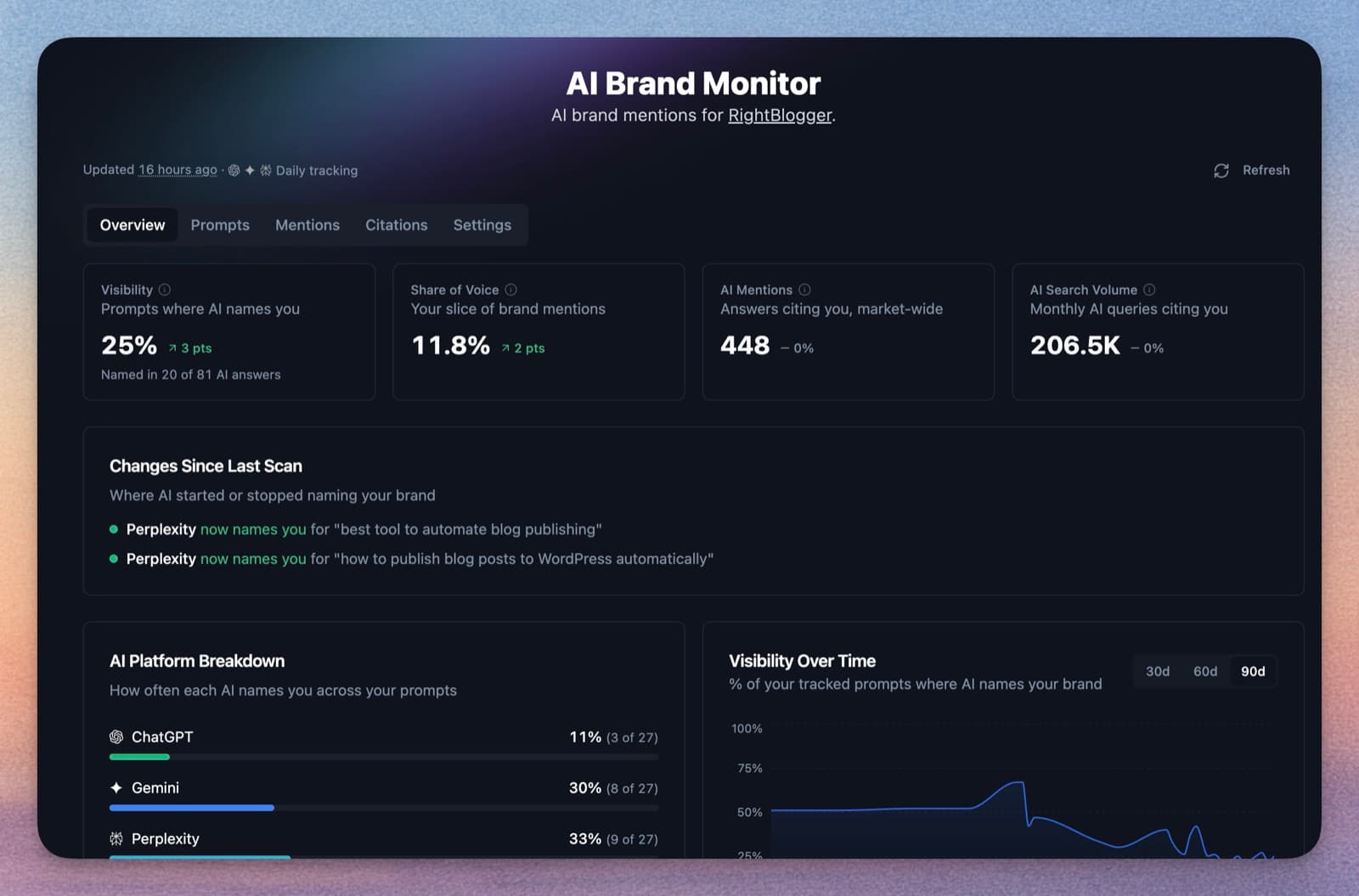Viewport: 1359px width, 896px height.
Task: Click the Gemini '30% (8 of 27)' value
Action: (613, 788)
